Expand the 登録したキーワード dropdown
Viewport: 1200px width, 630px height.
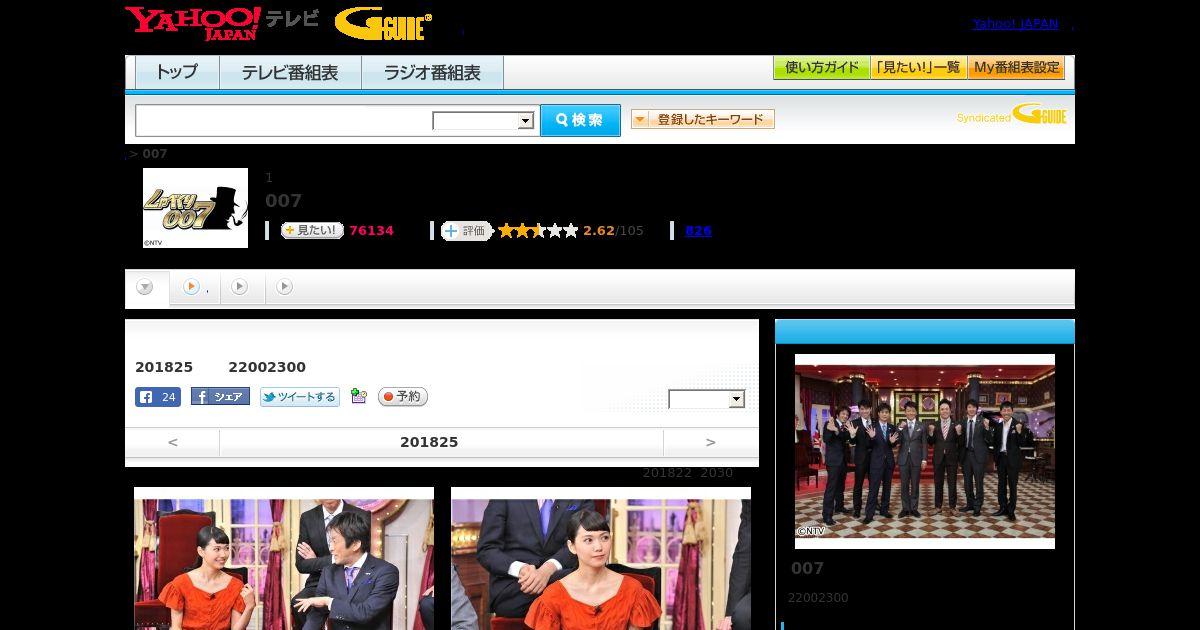702,119
